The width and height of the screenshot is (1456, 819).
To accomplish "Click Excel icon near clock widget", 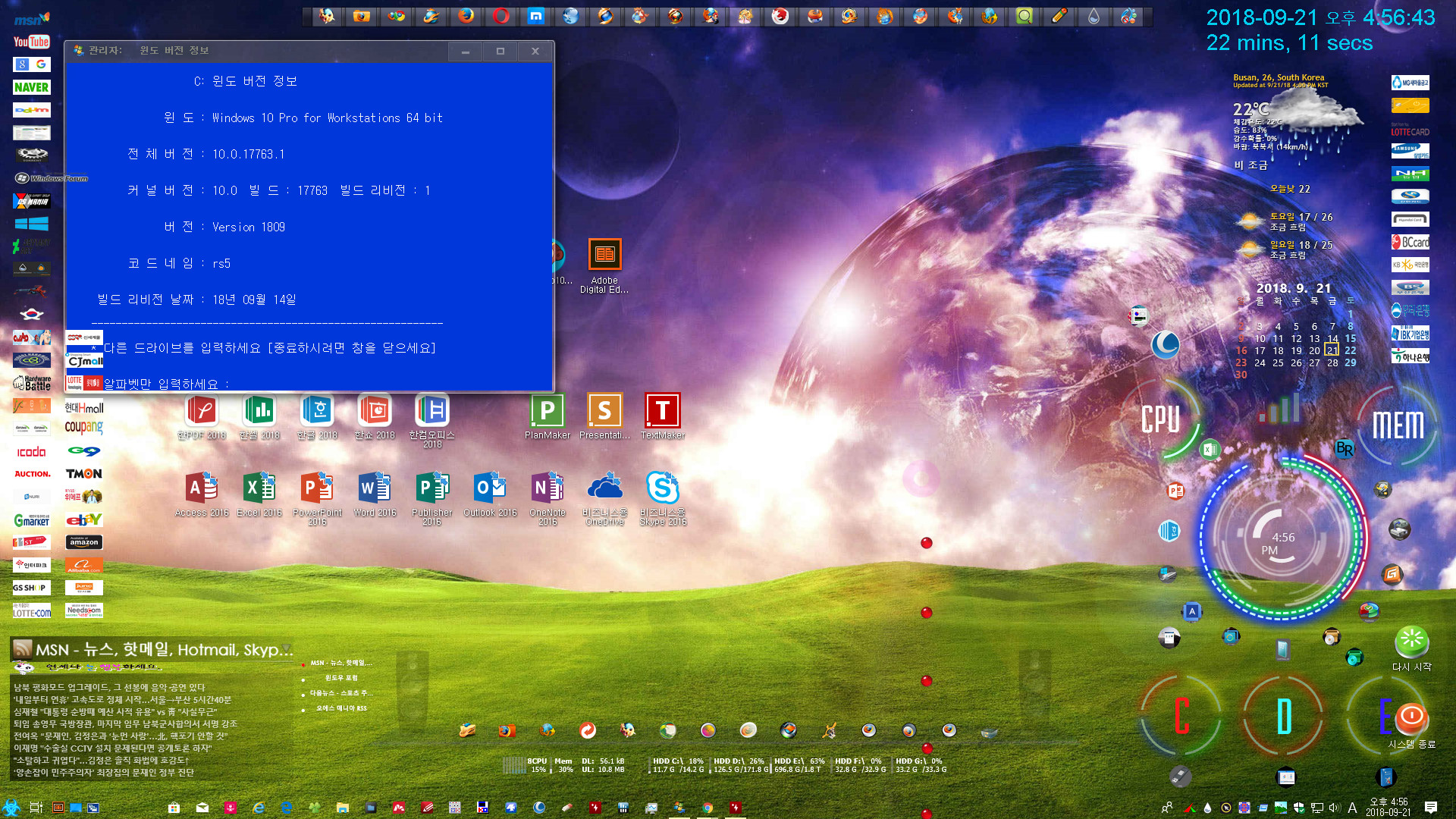I will [x=1210, y=449].
